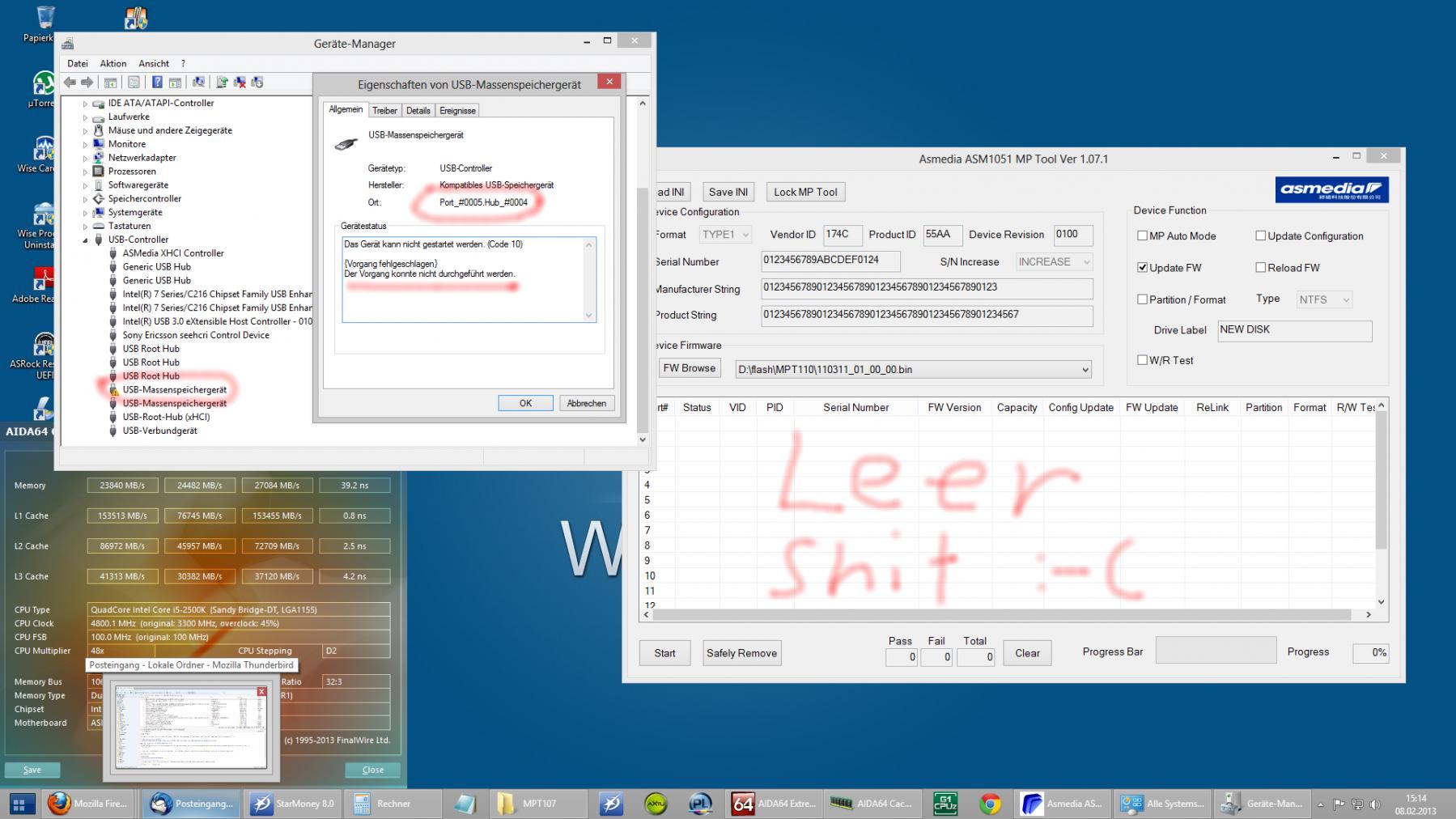Viewport: 1456px width, 819px height.
Task: Click the Forward arrow in Geräte-Manager toolbar
Action: coord(87,83)
